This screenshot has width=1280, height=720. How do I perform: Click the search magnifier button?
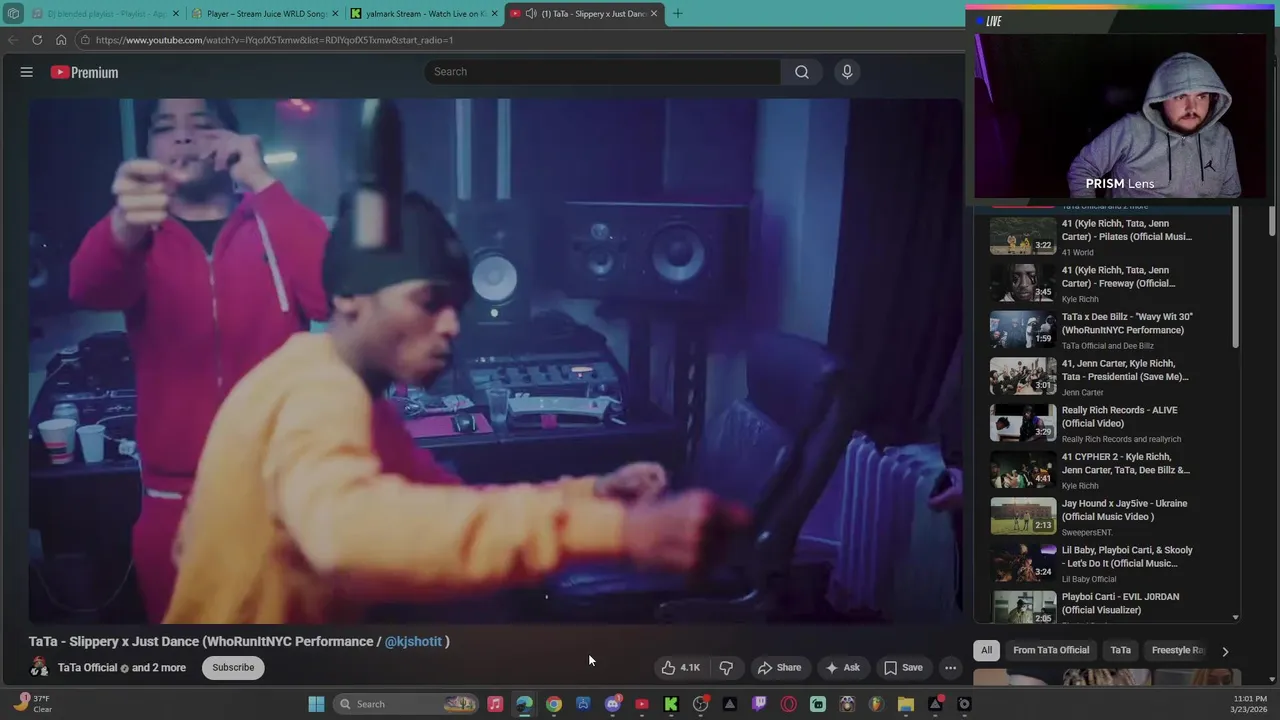point(802,72)
